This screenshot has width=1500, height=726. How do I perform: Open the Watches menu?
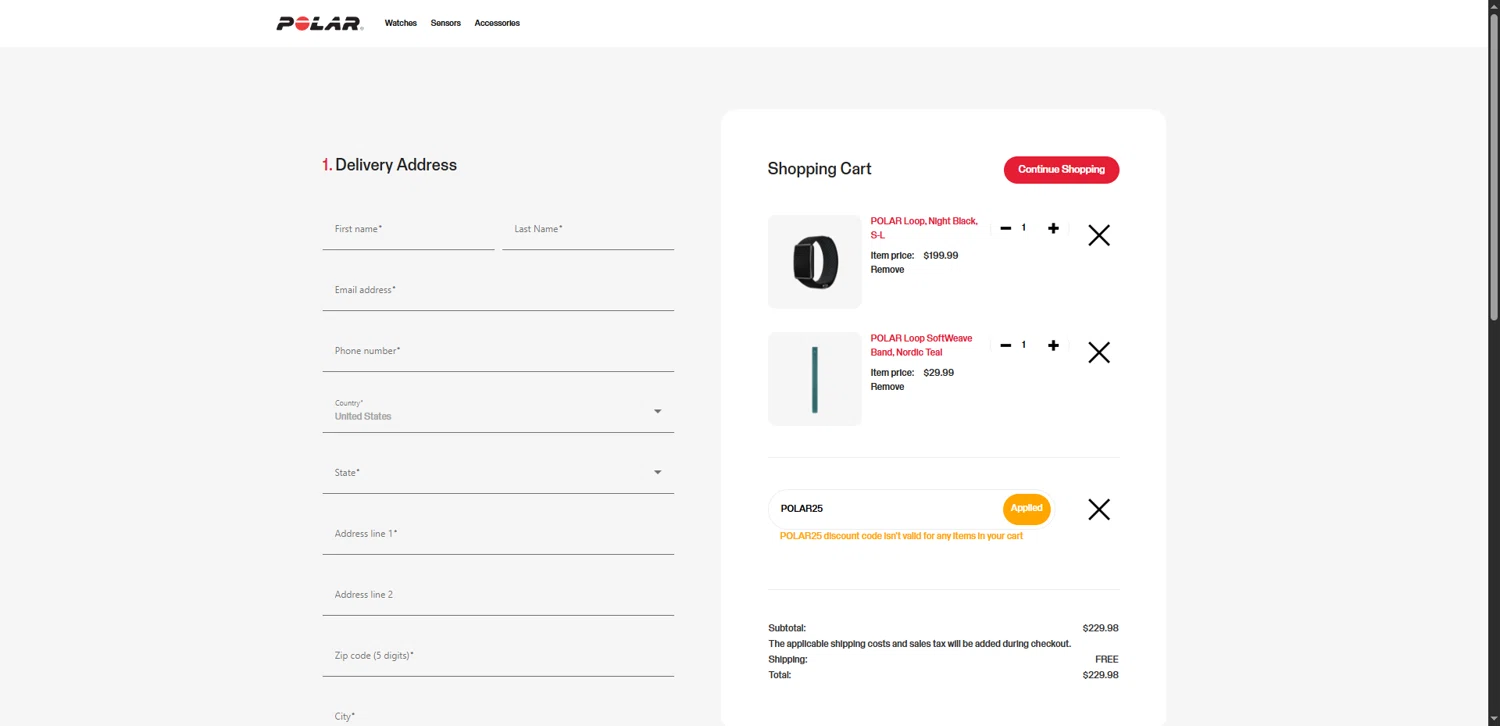click(401, 23)
